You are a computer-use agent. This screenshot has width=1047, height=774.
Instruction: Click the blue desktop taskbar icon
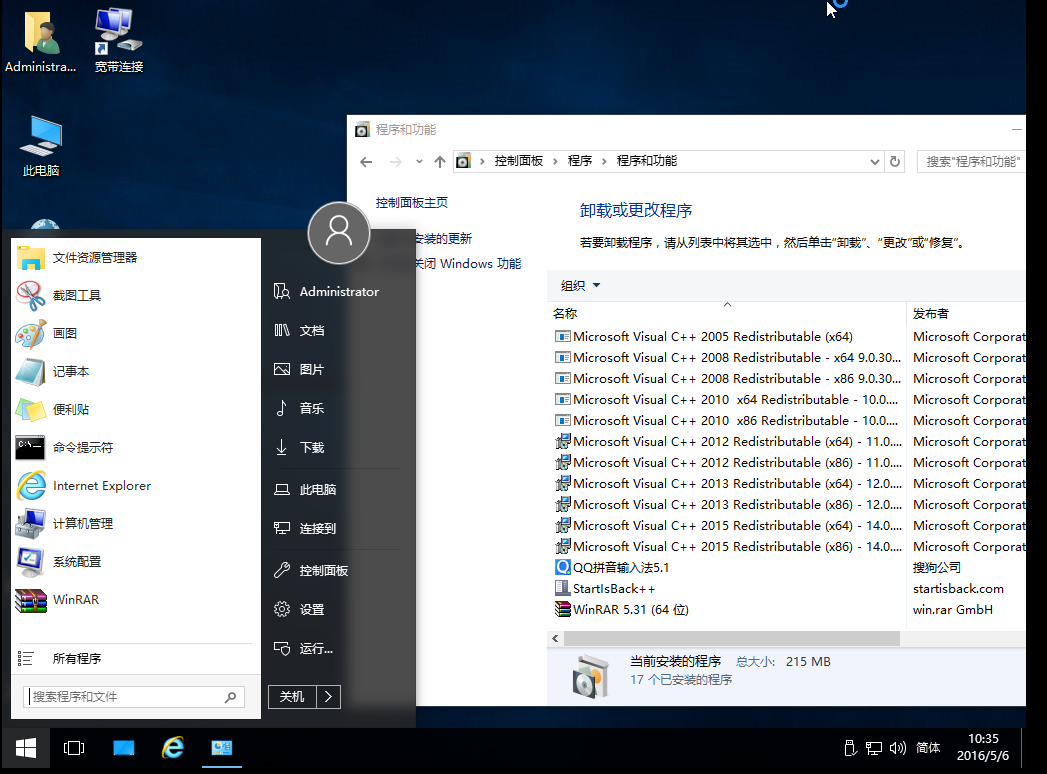pyautogui.click(x=124, y=748)
